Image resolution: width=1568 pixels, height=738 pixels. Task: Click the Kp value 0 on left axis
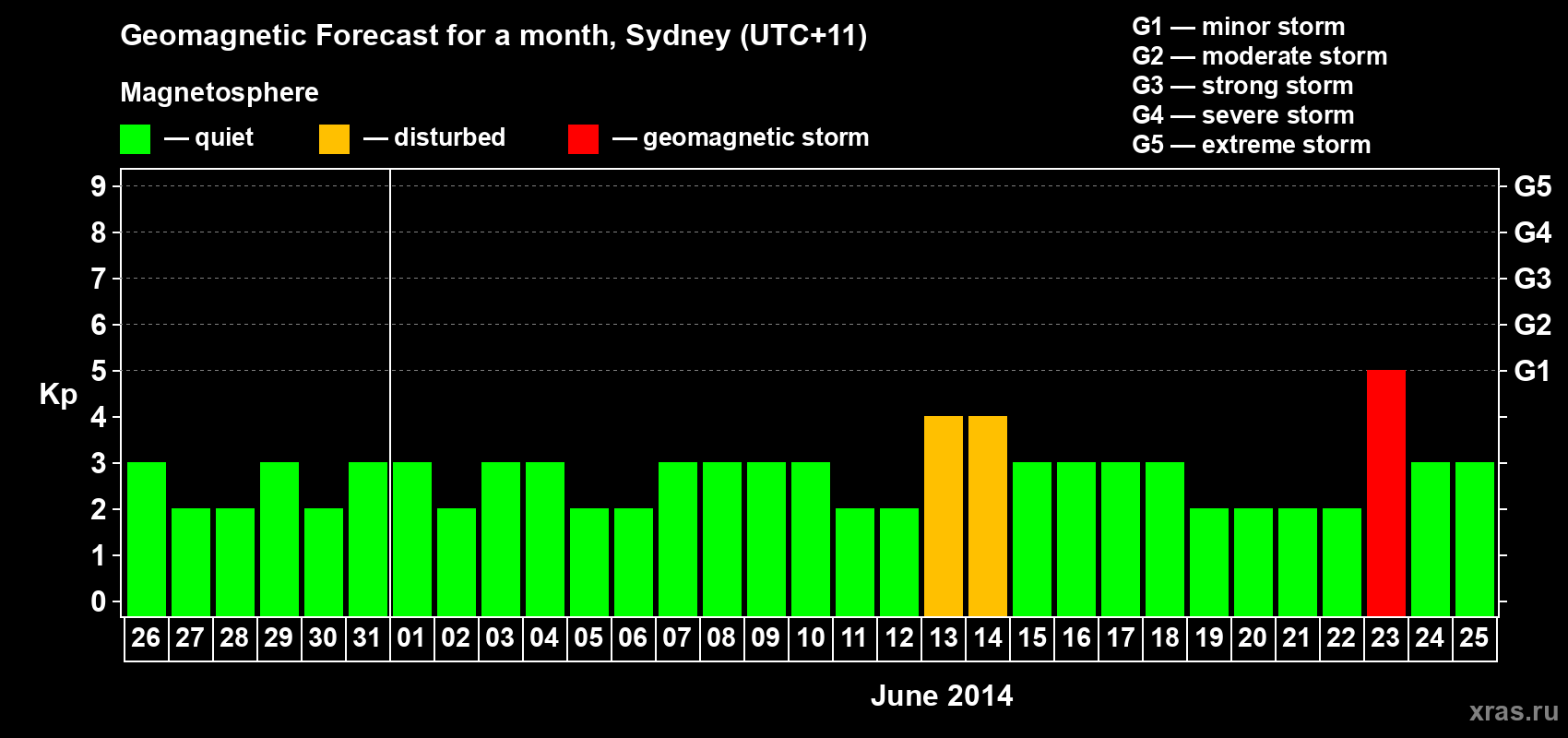99,601
